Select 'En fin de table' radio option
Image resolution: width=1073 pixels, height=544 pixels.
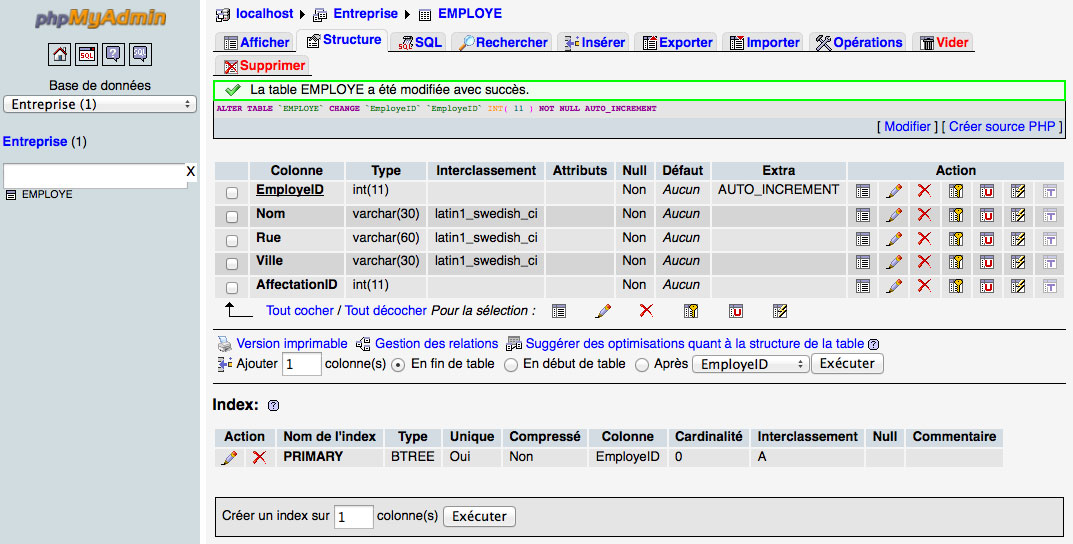[398, 365]
